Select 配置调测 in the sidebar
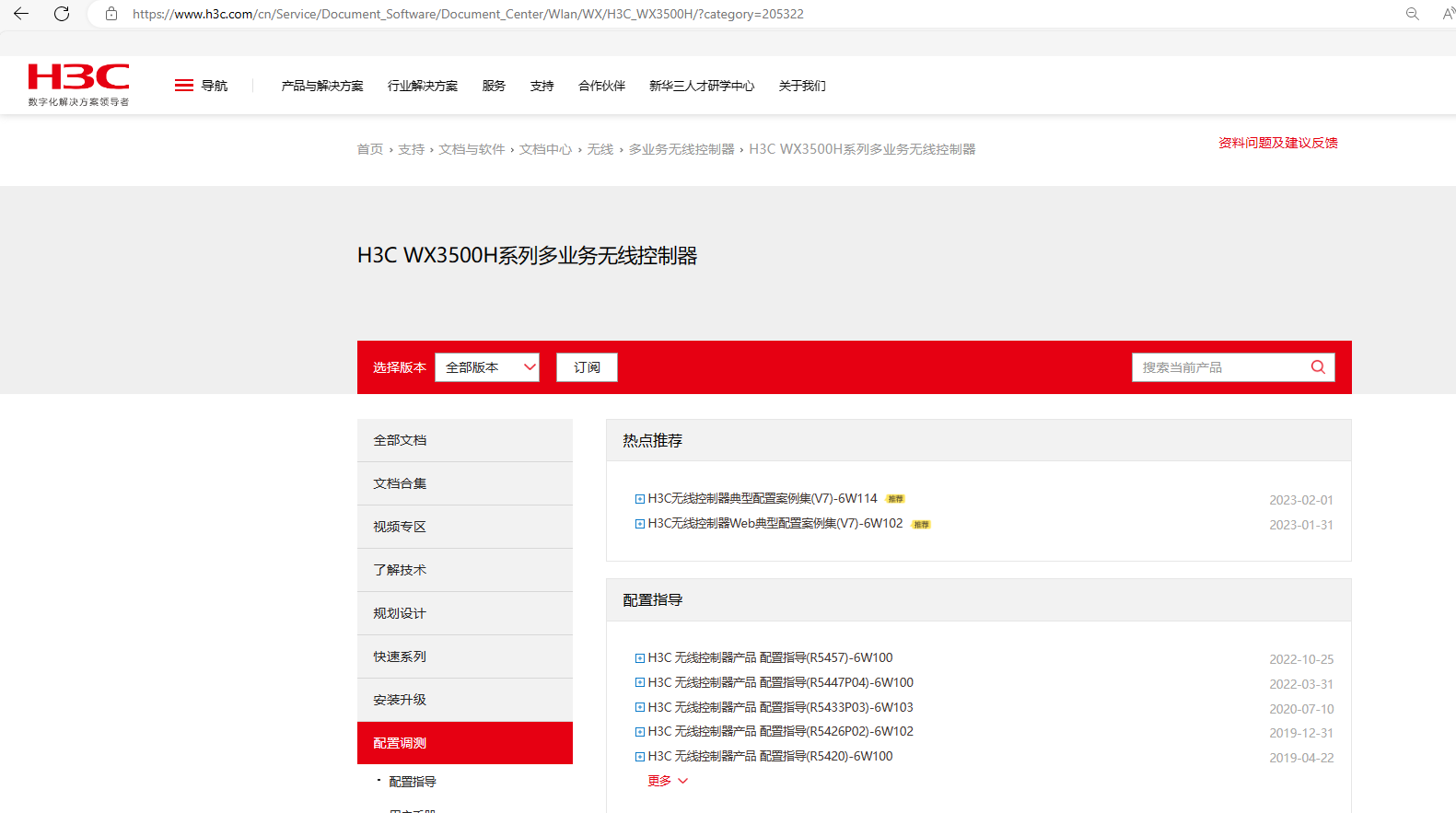 (x=465, y=743)
